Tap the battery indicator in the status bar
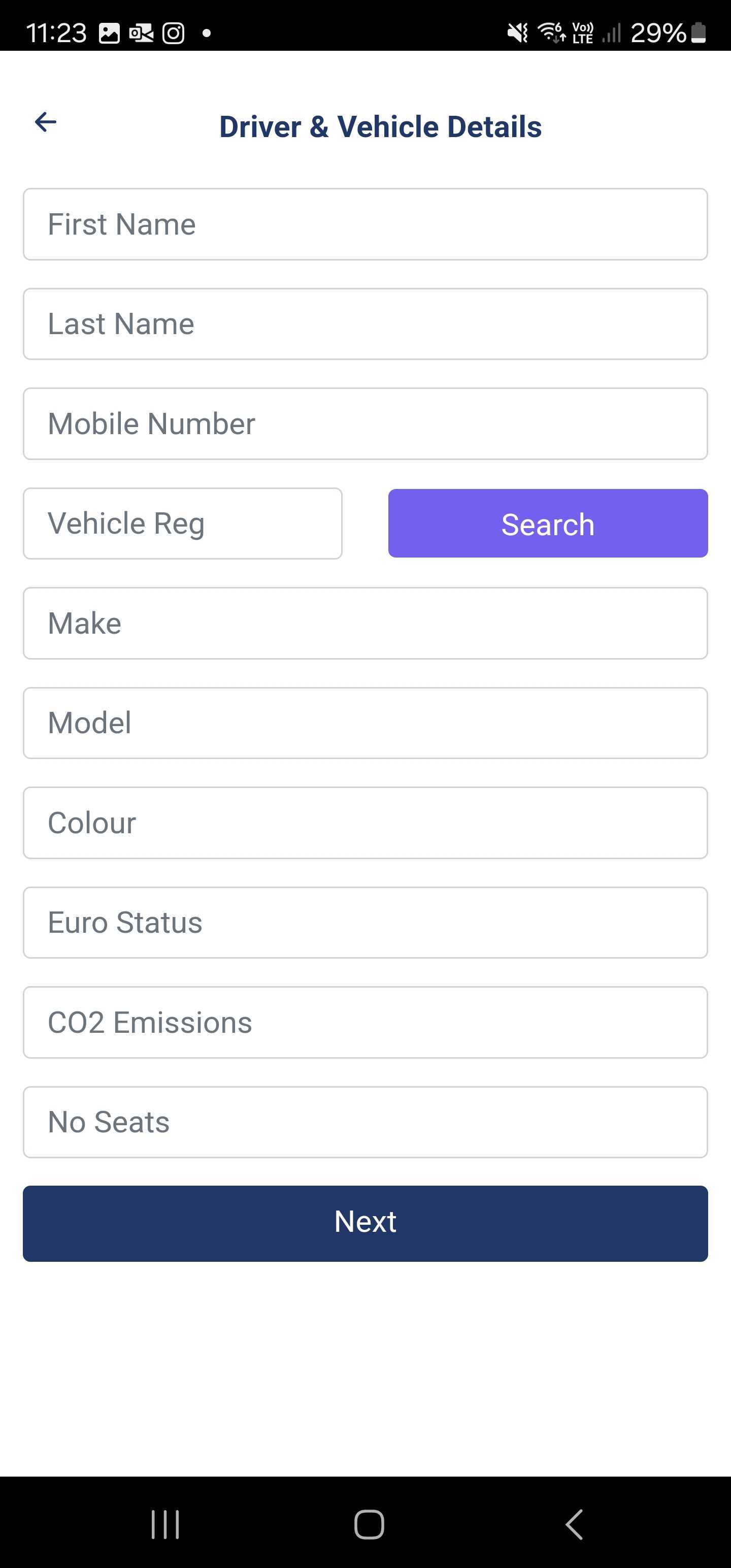The width and height of the screenshot is (731, 1568). click(x=699, y=33)
